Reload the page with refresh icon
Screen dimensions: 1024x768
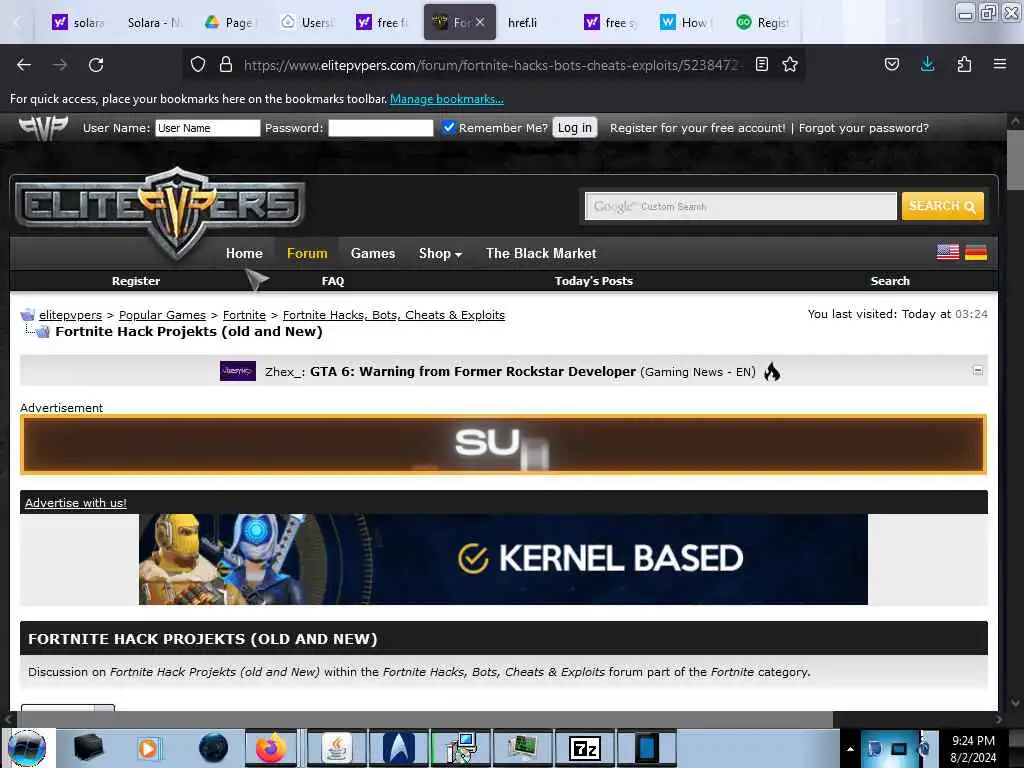(x=96, y=65)
